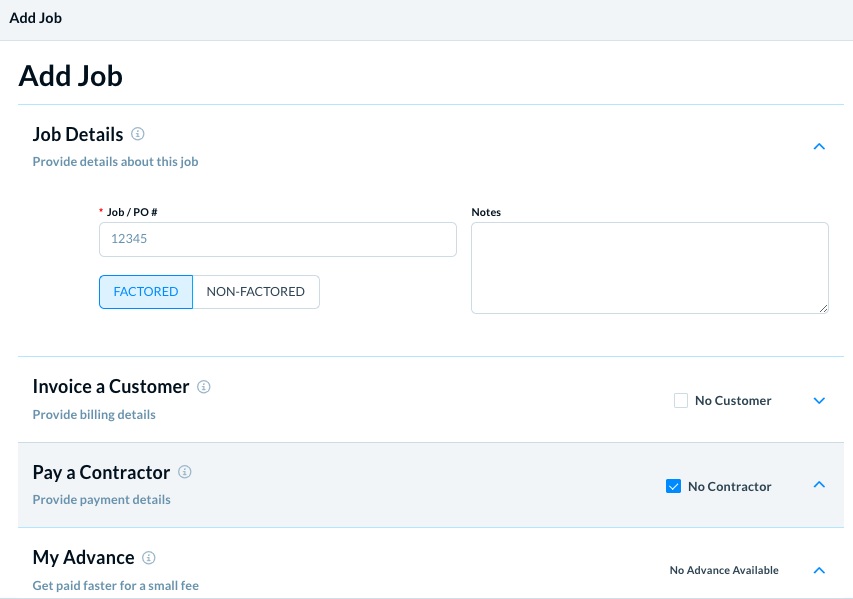This screenshot has height=599, width=853.
Task: Collapse the Pay a Contractor section chevron
Action: pyautogui.click(x=819, y=485)
